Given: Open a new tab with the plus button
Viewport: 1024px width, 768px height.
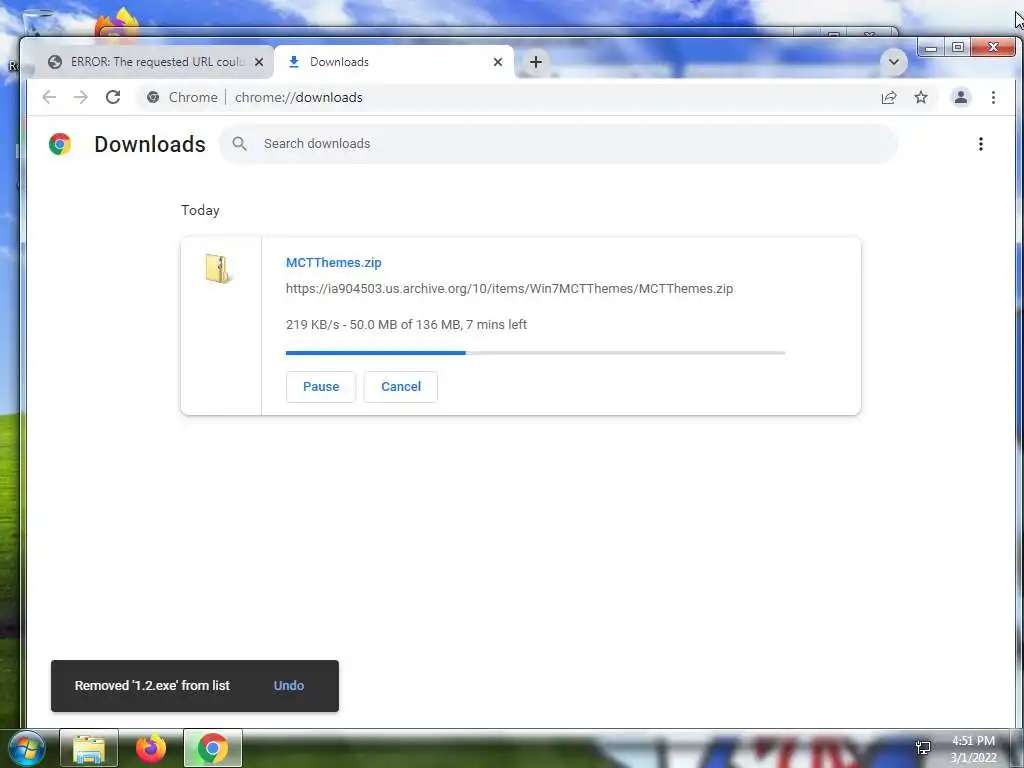Looking at the screenshot, I should coord(536,62).
